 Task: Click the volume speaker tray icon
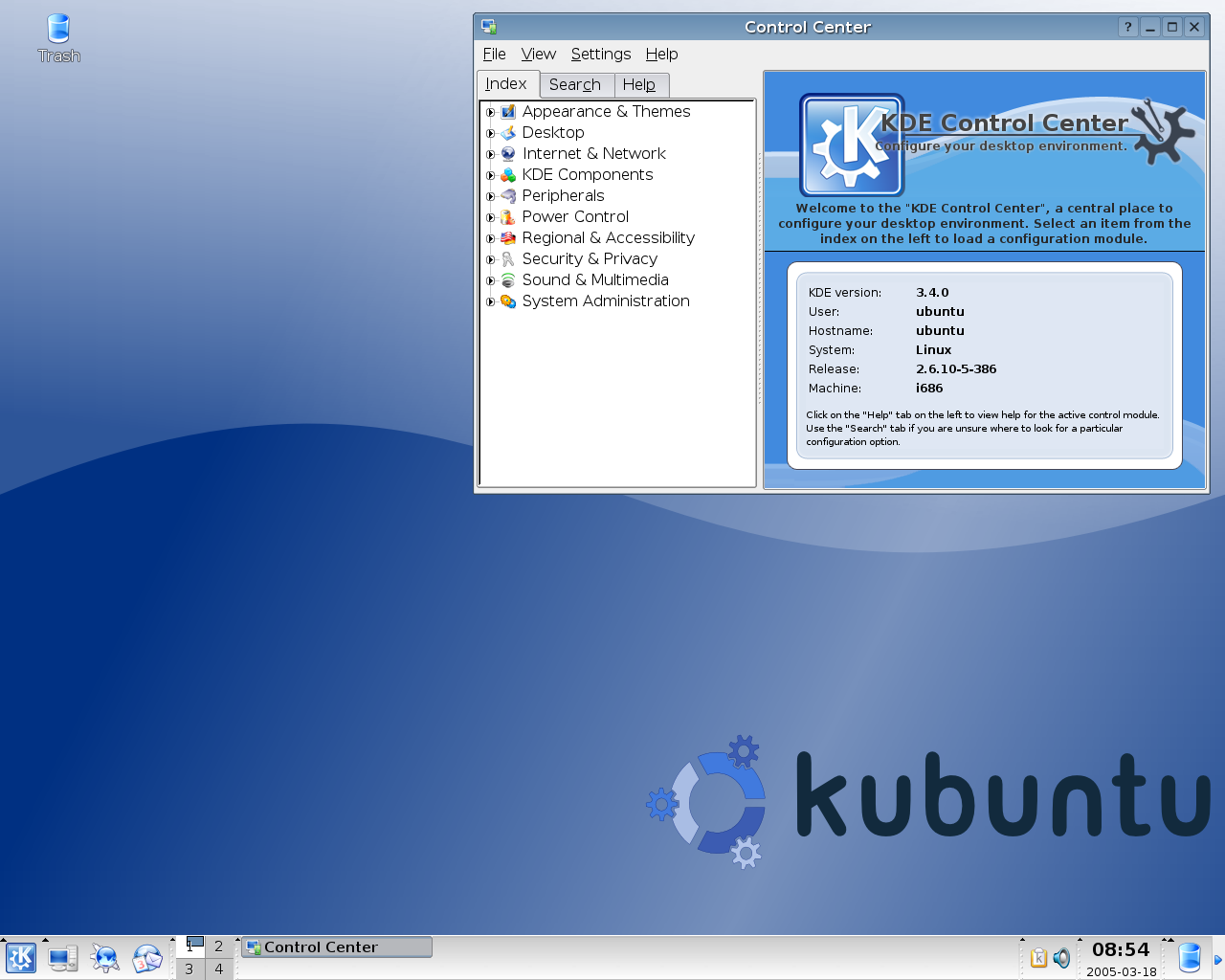(x=1061, y=957)
